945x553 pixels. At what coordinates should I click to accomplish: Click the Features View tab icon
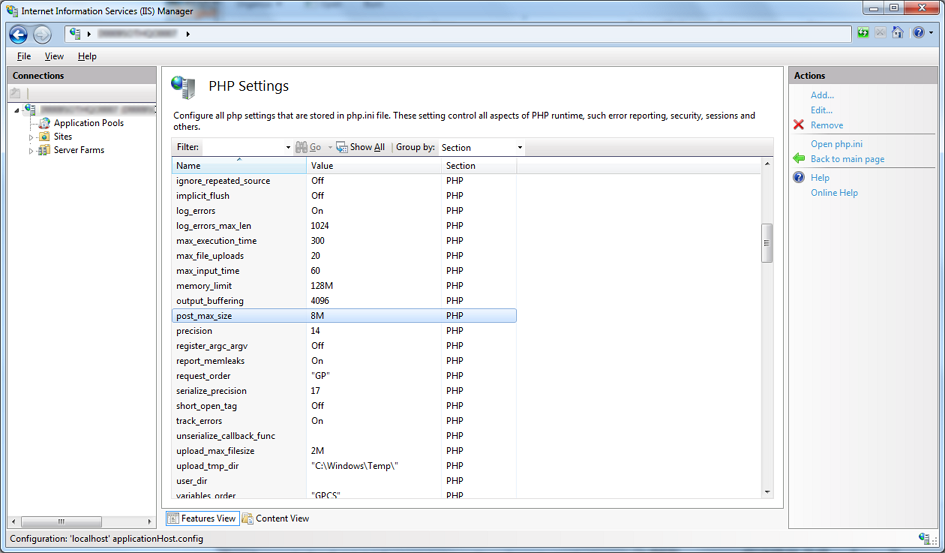click(173, 518)
